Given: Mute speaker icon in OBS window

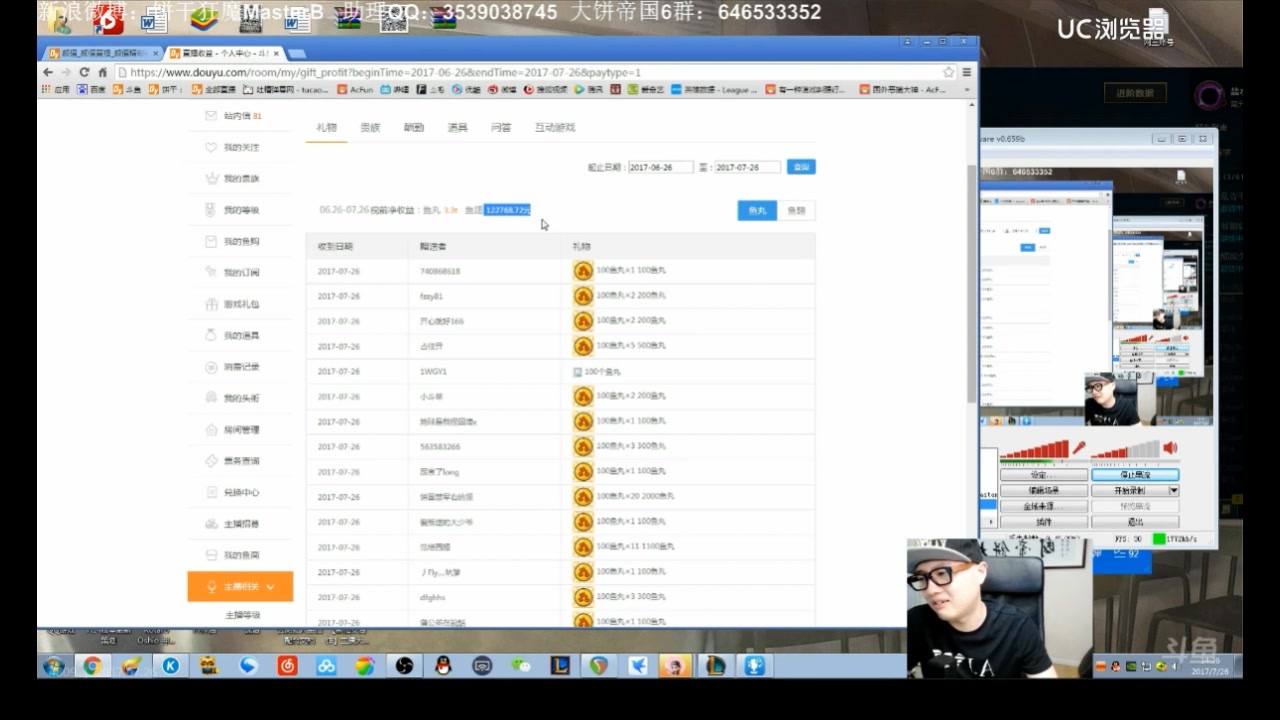Looking at the screenshot, I should [1170, 448].
